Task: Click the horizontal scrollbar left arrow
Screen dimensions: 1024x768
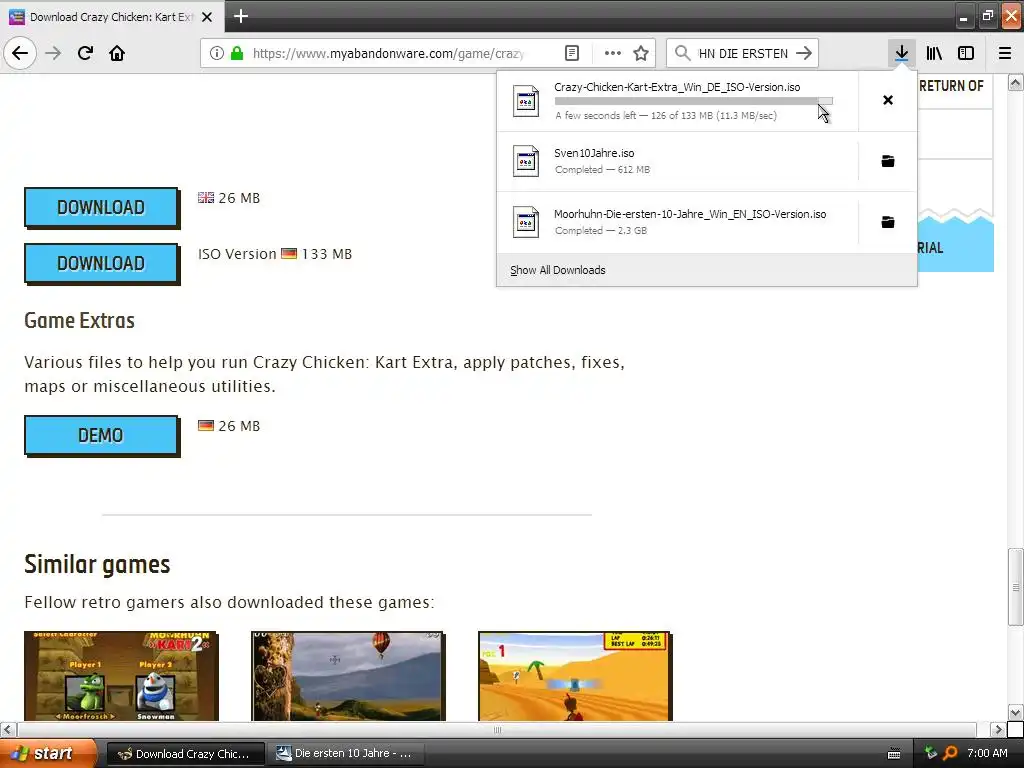Action: tap(7, 729)
